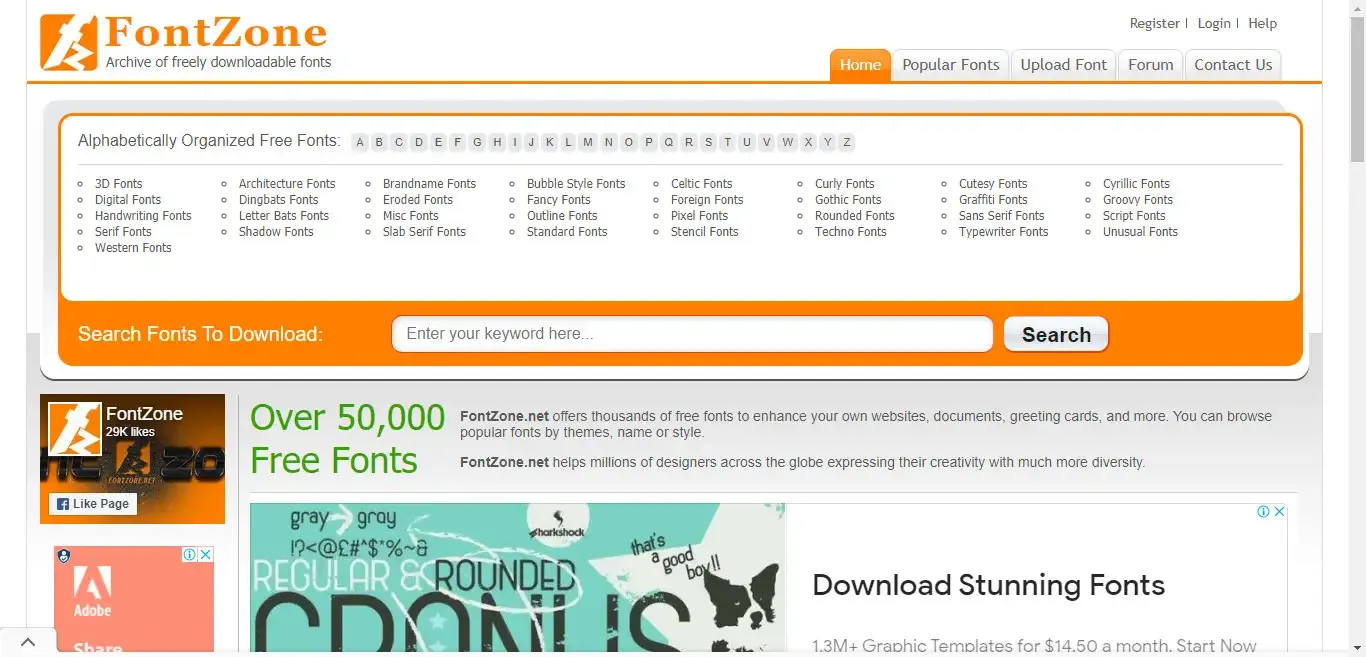Open the Typewriter Fonts category
This screenshot has height=657, width=1366.
coord(1003,232)
